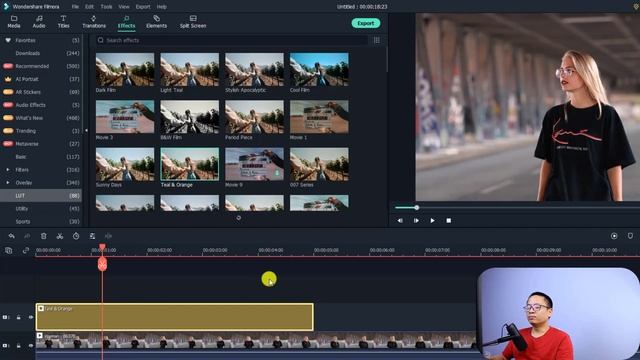This screenshot has height=360, width=640.
Task: Click the Undo icon in timeline toolbar
Action: [11, 236]
